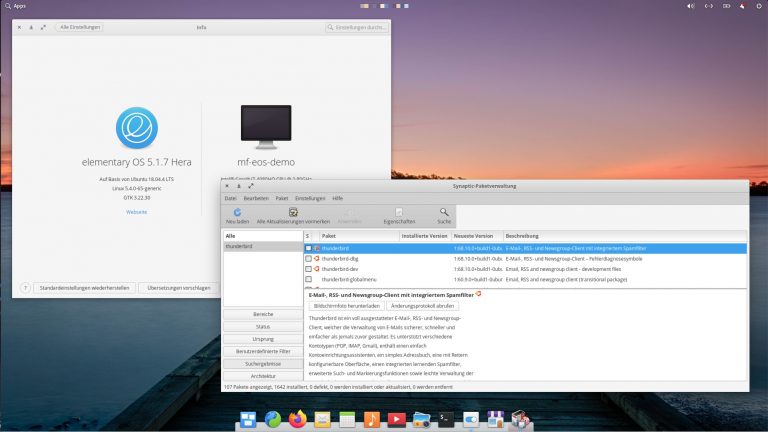Select the thunderbird-globalmenu package row

[x=525, y=279]
